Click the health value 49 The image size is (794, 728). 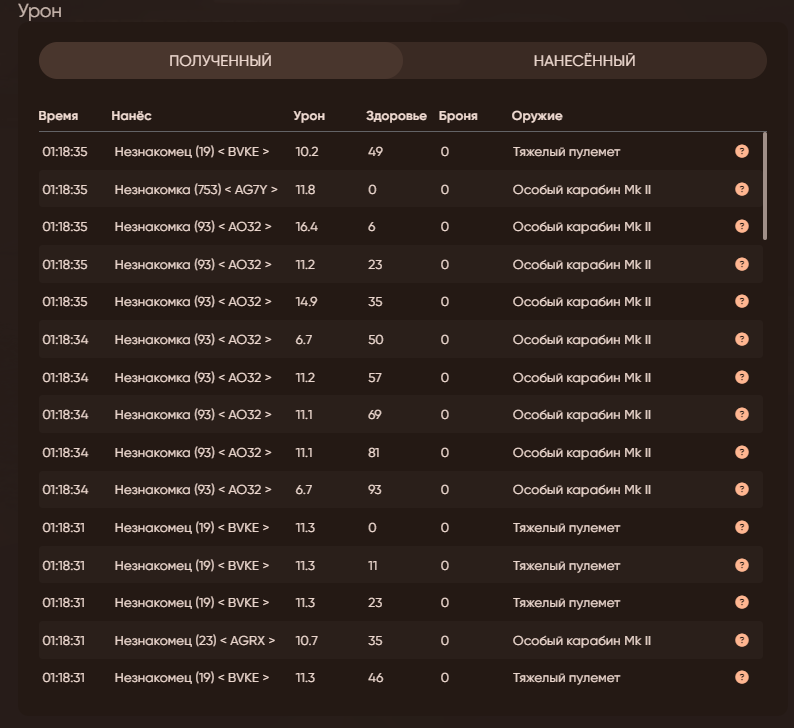(375, 152)
